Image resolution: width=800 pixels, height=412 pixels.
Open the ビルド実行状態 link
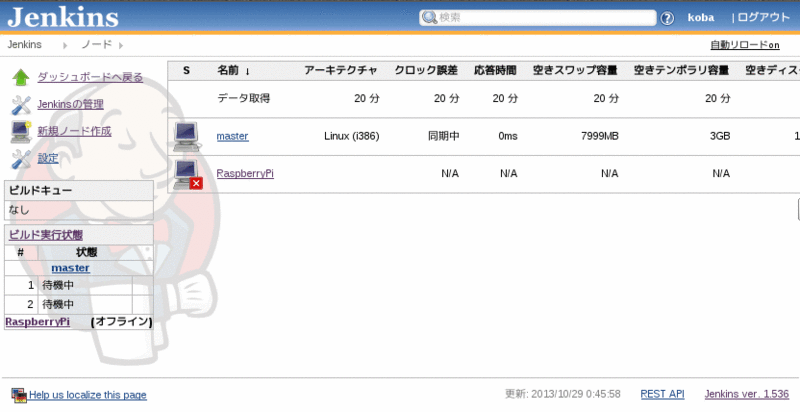(x=46, y=235)
